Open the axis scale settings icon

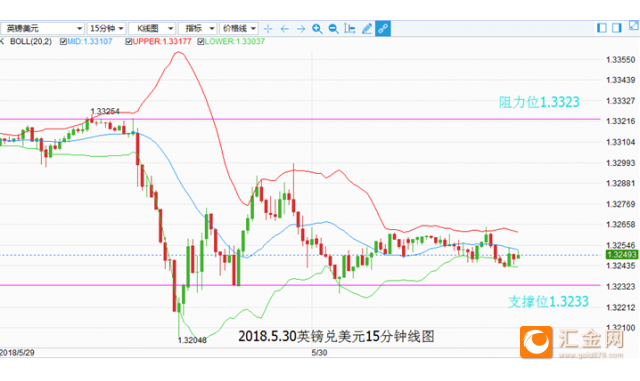click(x=350, y=28)
